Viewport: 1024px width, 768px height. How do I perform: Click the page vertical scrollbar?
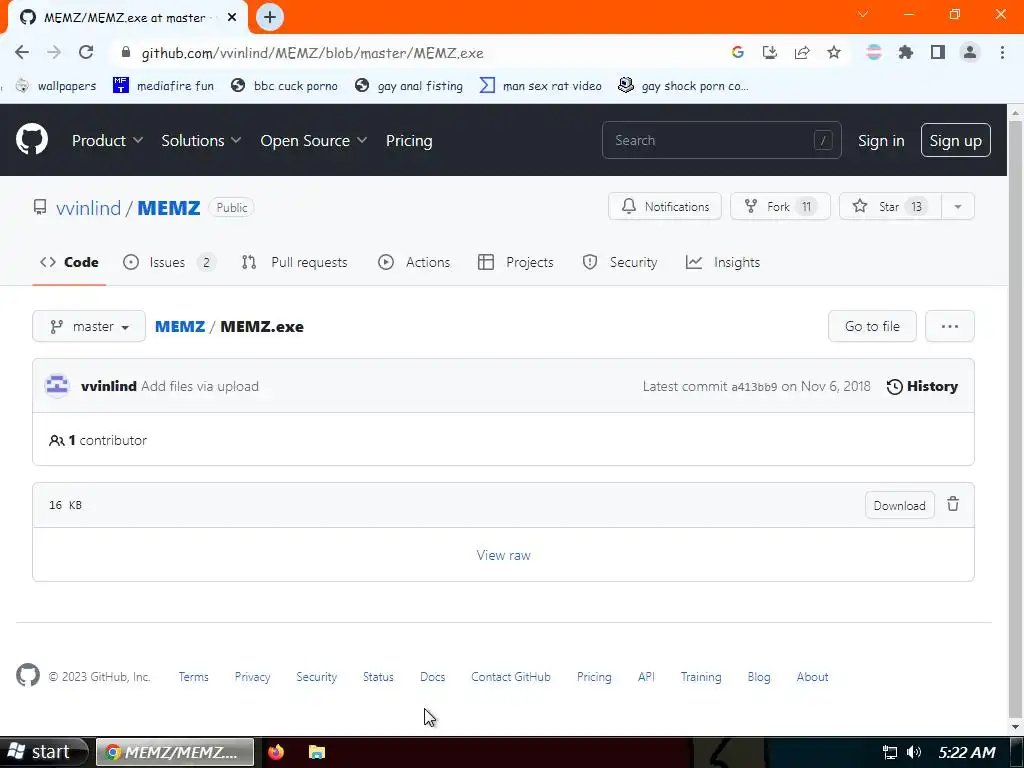1016,418
